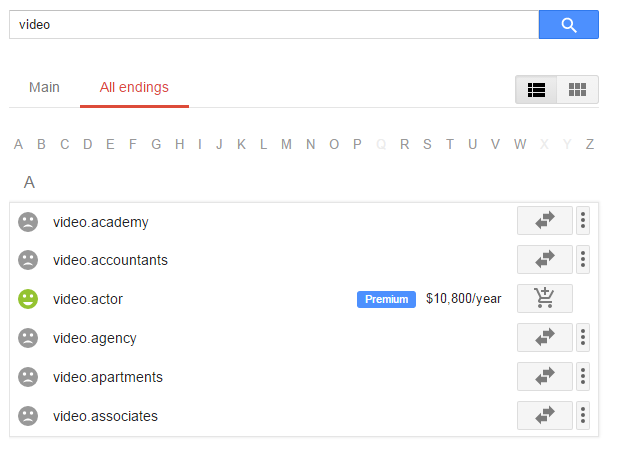This screenshot has width=631, height=457.
Task: Click transfer arrows for video.accountants
Action: pos(544,259)
